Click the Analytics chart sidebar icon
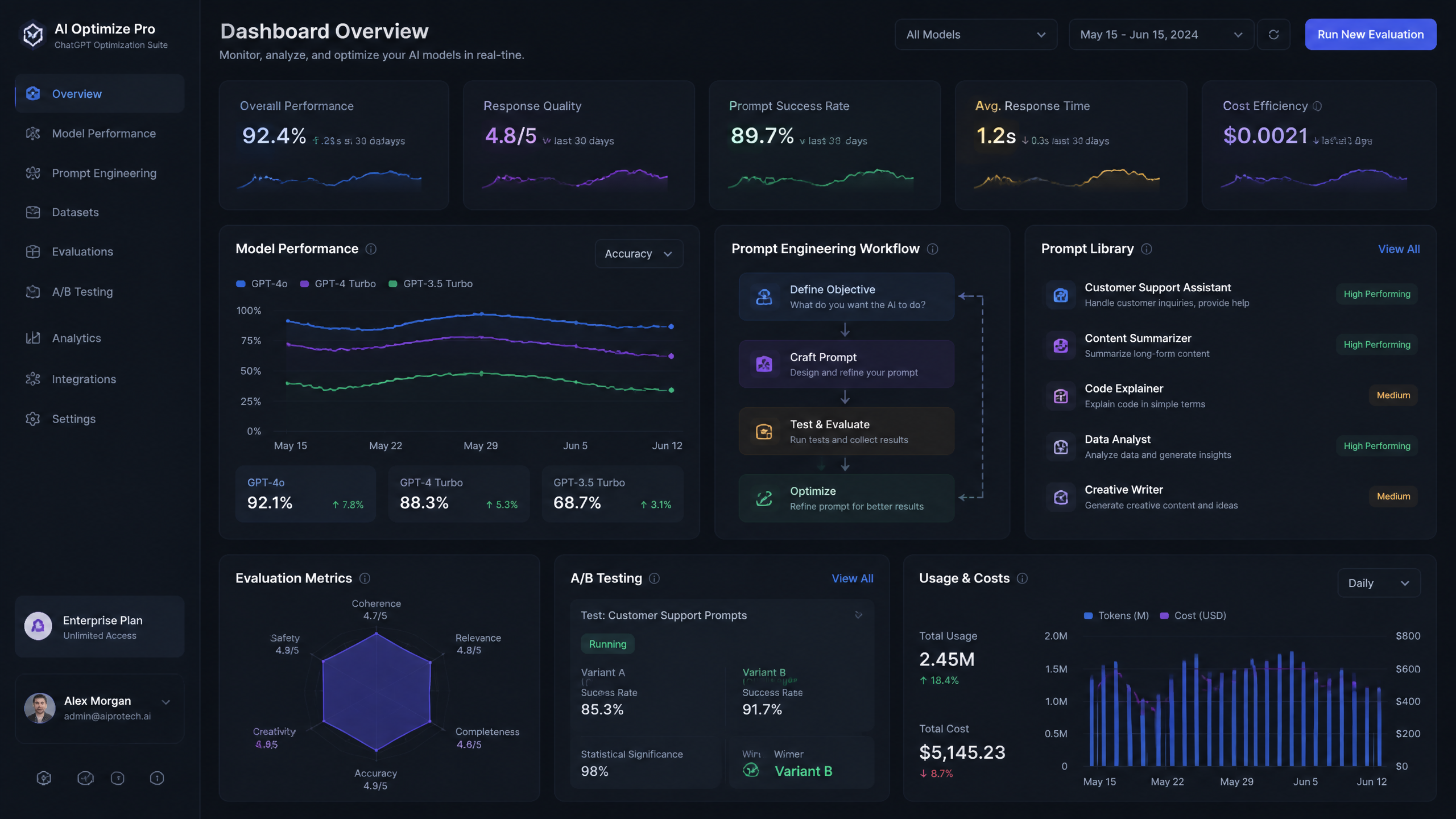Image resolution: width=1456 pixels, height=819 pixels. (33, 338)
